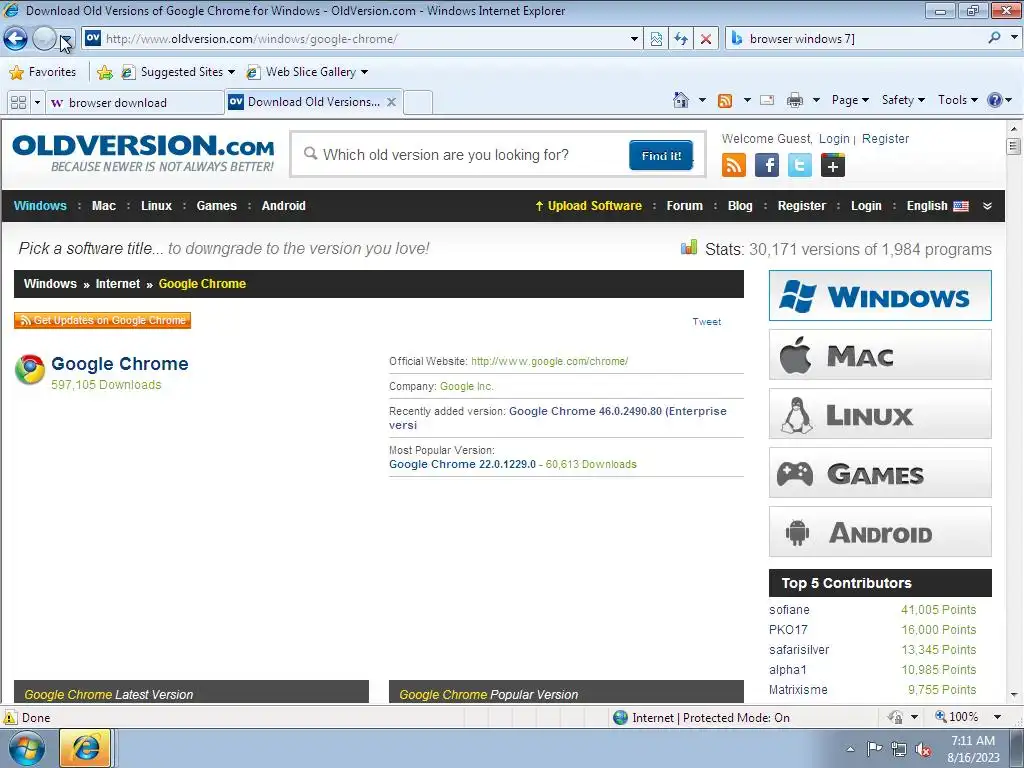Click the browser Forward arrow button
This screenshot has height=768, width=1024.
[x=44, y=39]
